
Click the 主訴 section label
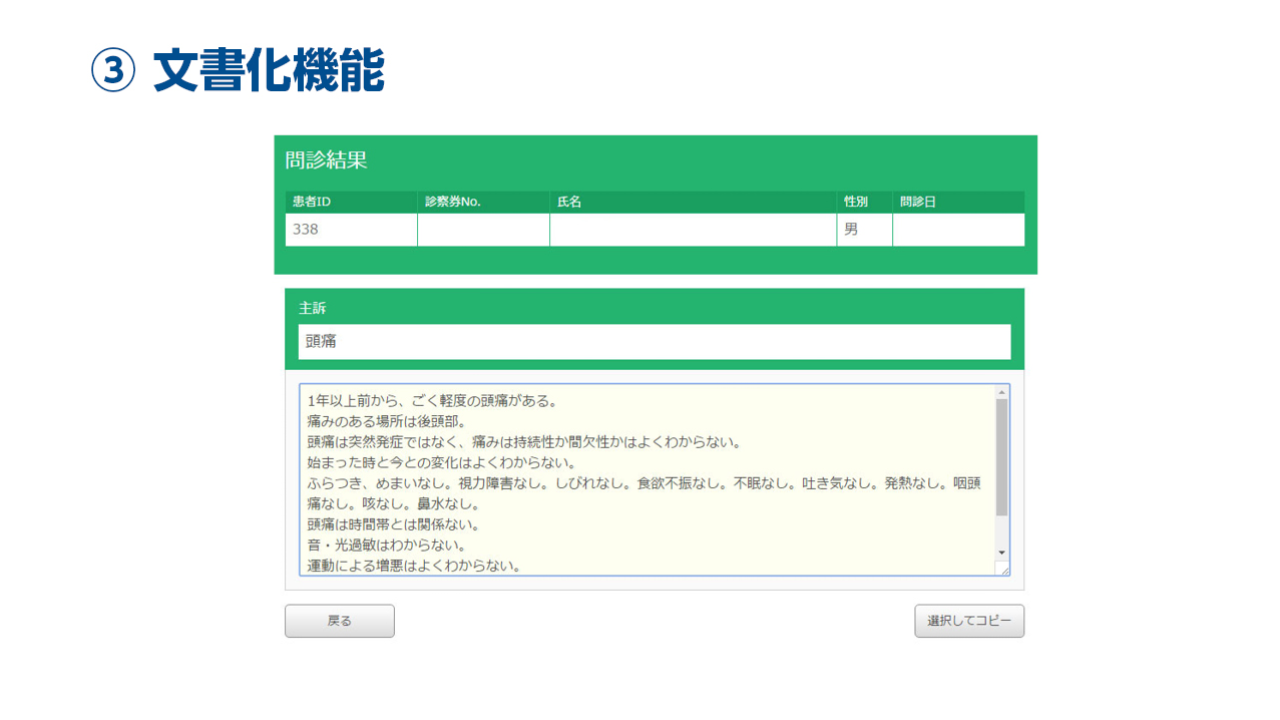click(312, 308)
